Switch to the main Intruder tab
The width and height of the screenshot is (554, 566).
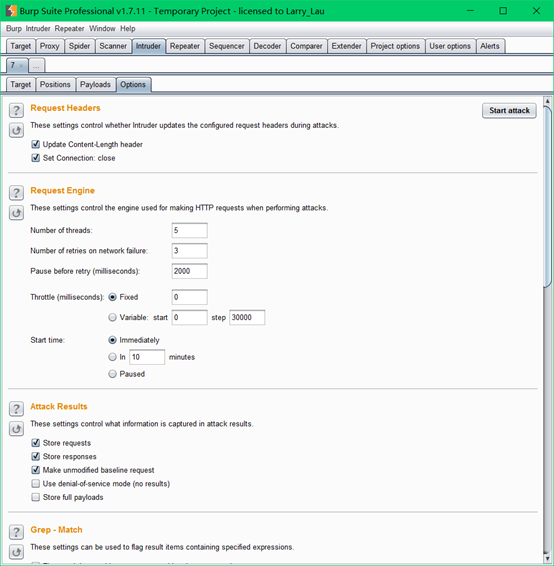(148, 46)
